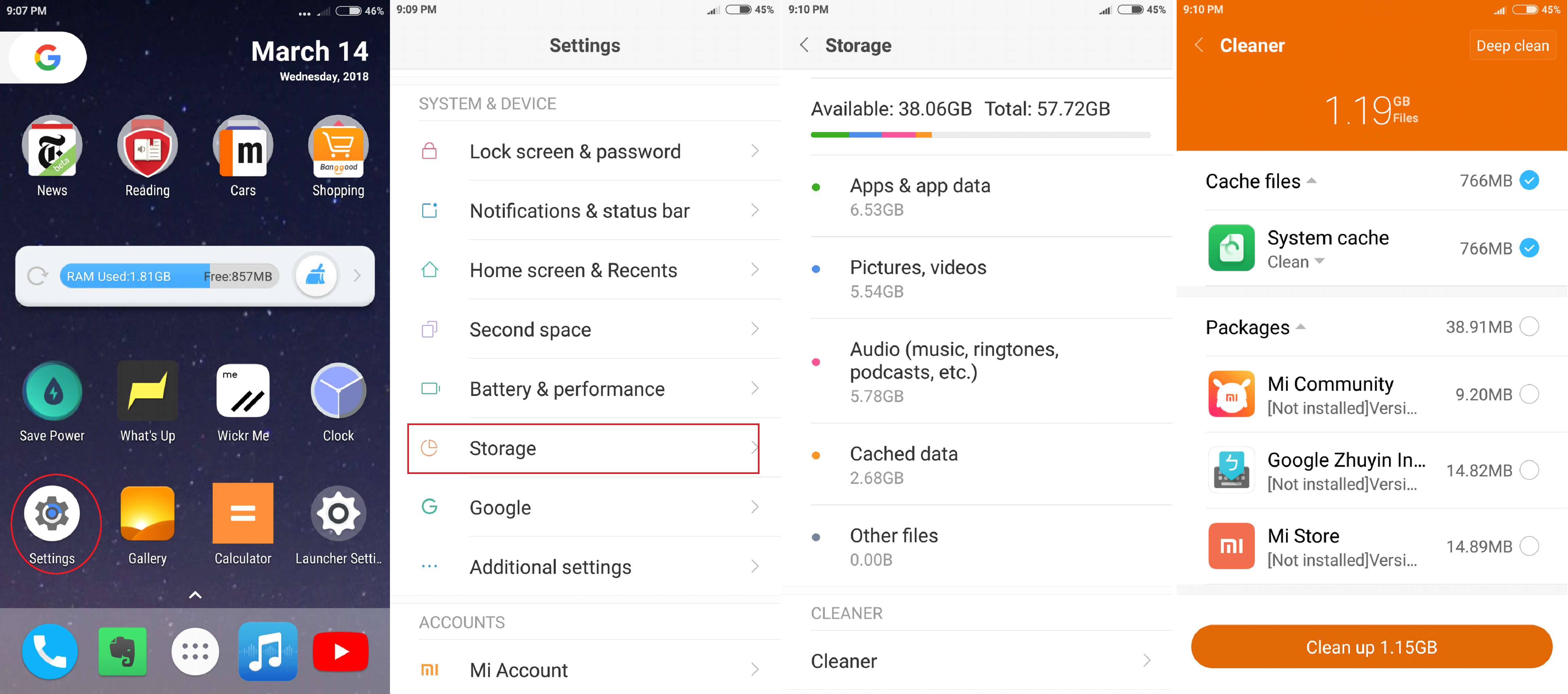
Task: Tap the Deep clean button
Action: click(x=1513, y=45)
